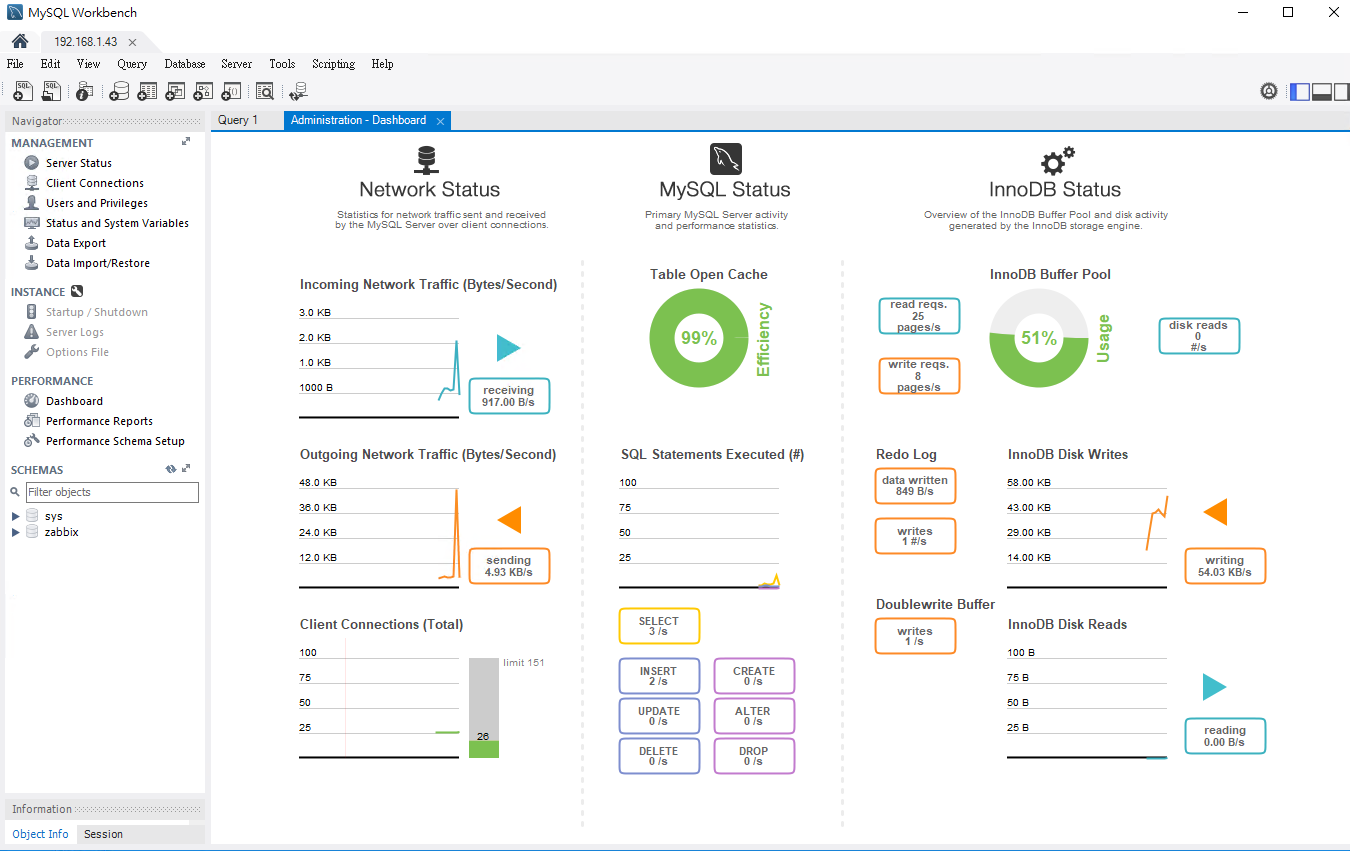Open Search Table Data toolbar icon
Viewport: 1350px width, 851px height.
(x=264, y=91)
